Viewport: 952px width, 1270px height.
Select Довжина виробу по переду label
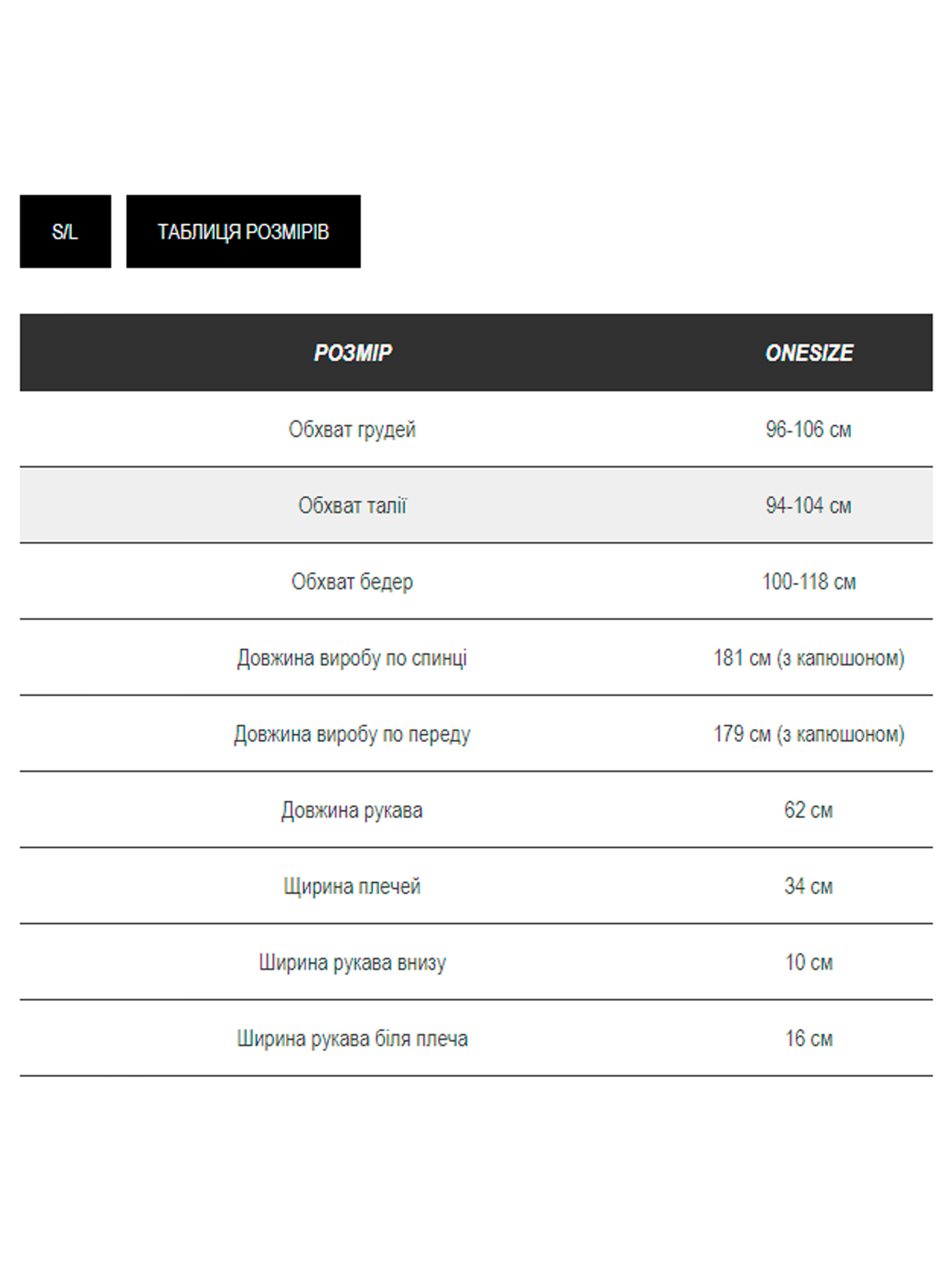pyautogui.click(x=352, y=734)
